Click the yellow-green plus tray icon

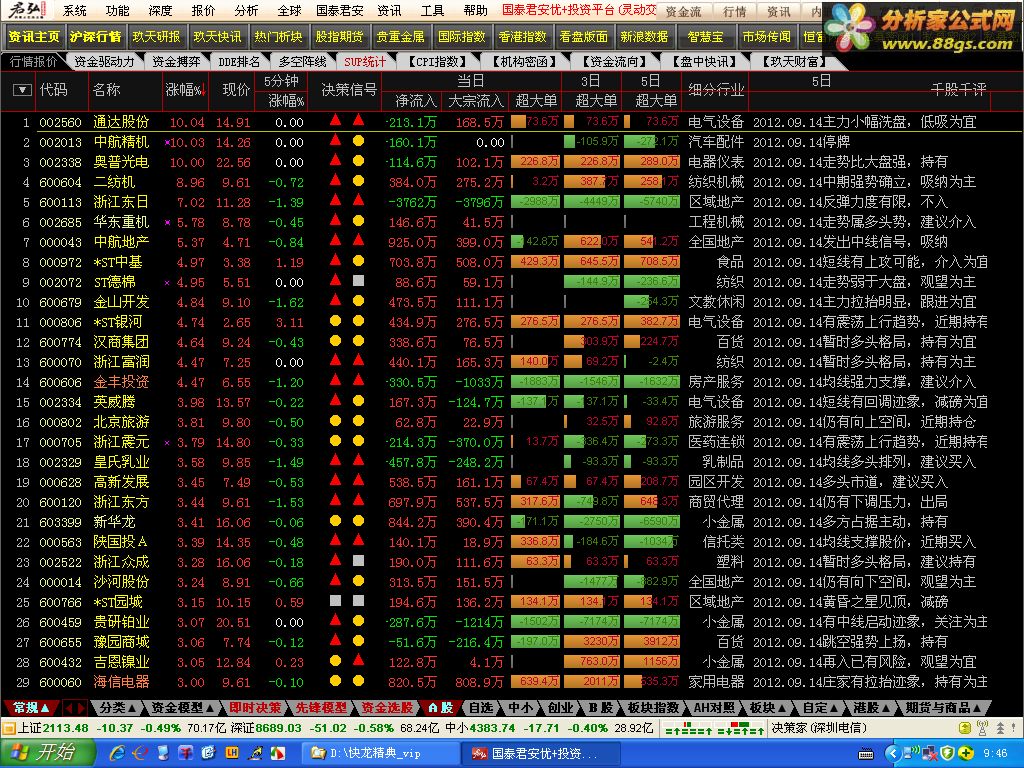tap(967, 754)
